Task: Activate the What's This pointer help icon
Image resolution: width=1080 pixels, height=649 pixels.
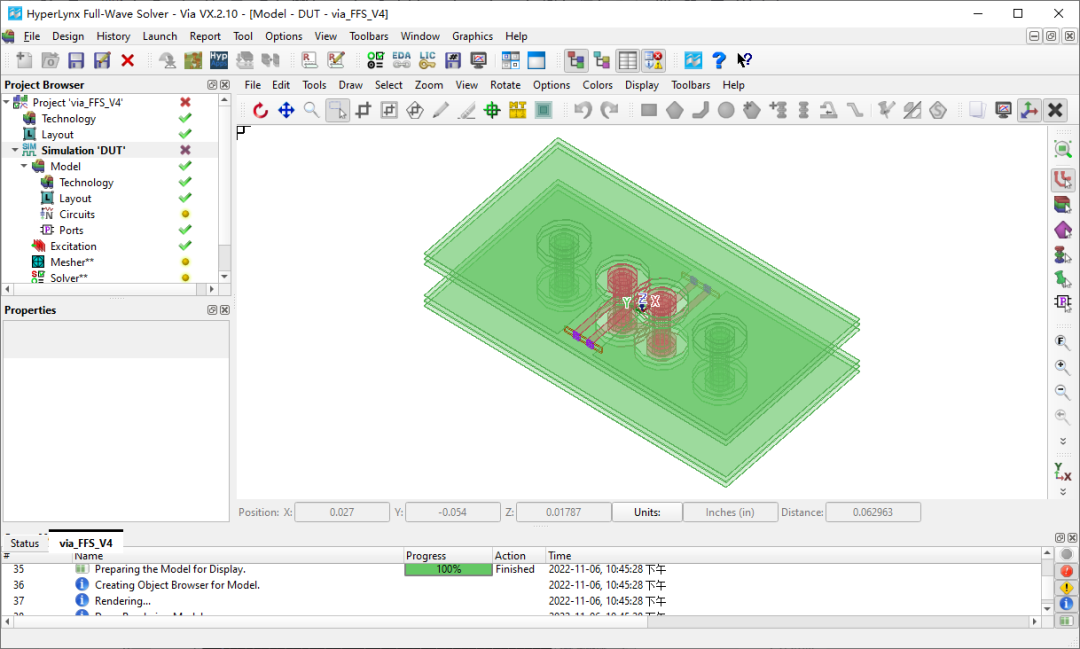Action: [x=744, y=61]
